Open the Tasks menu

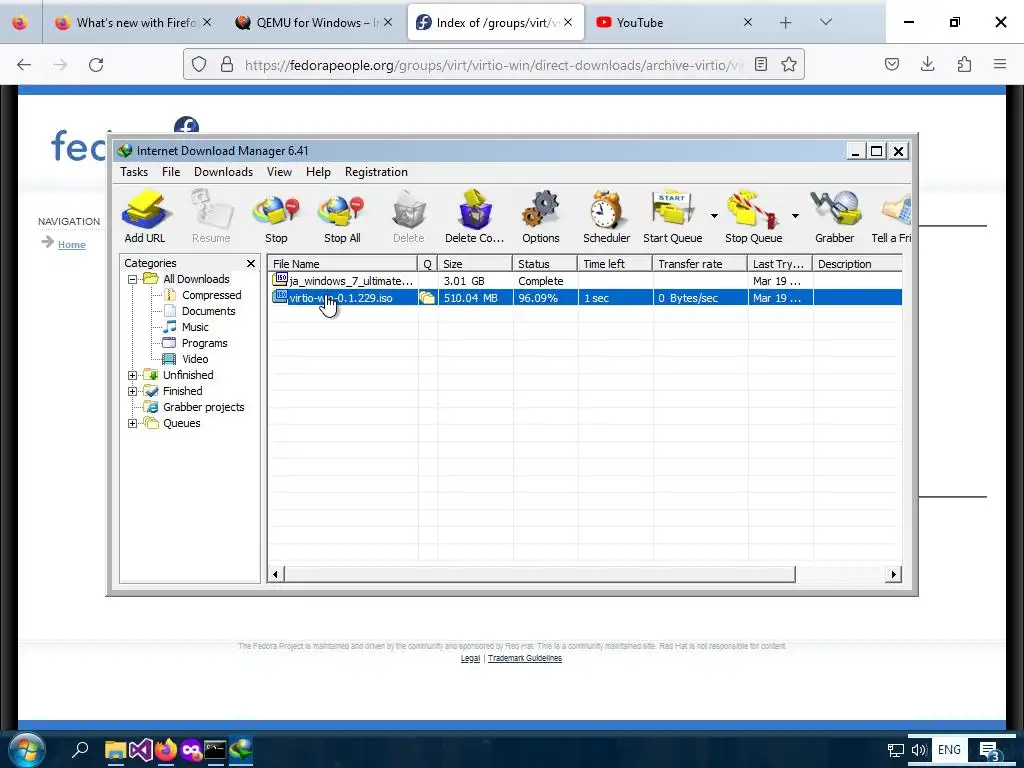coord(134,172)
